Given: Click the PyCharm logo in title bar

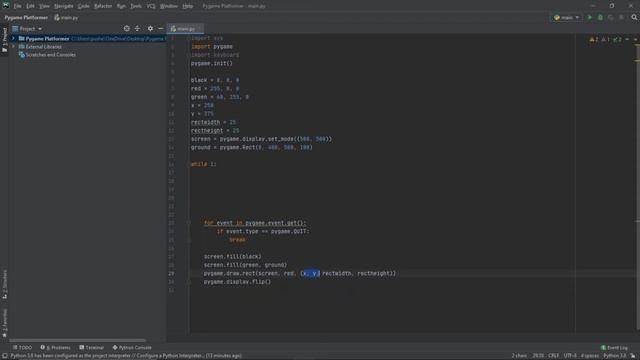Looking at the screenshot, I should click(6, 6).
